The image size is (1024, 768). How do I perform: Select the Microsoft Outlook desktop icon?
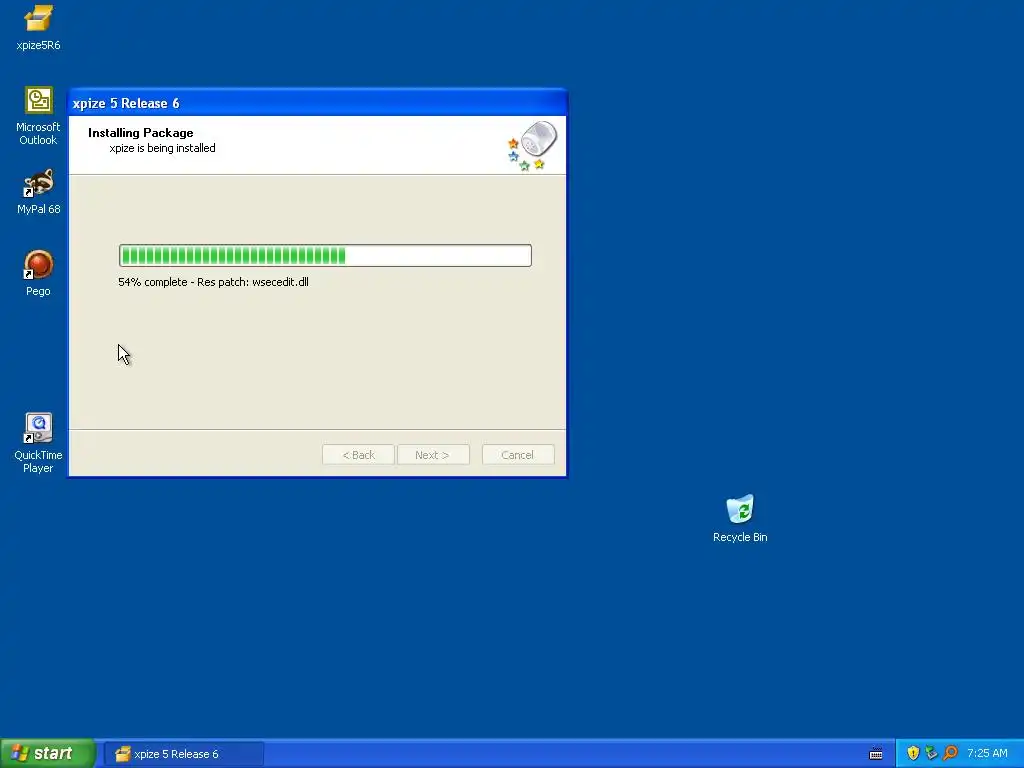38,116
